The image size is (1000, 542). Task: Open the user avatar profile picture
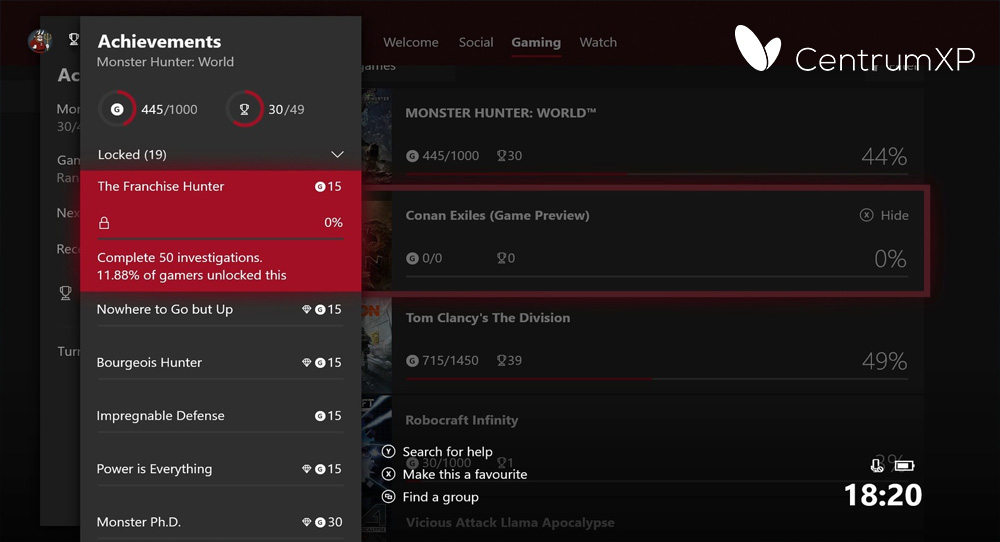point(40,41)
